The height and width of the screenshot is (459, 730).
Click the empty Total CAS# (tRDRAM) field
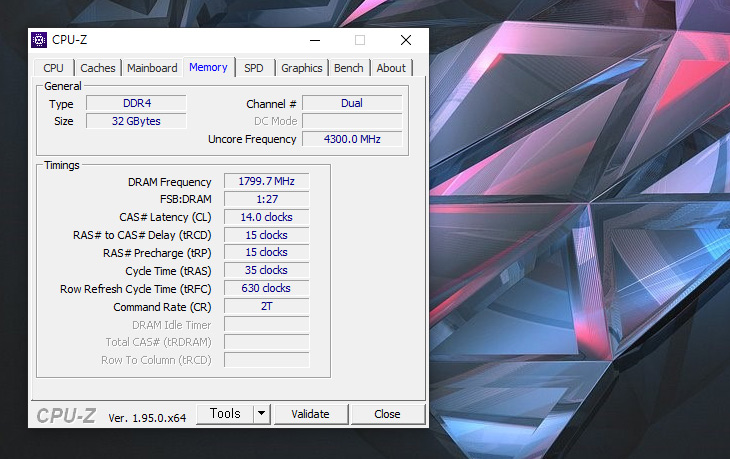[x=266, y=342]
